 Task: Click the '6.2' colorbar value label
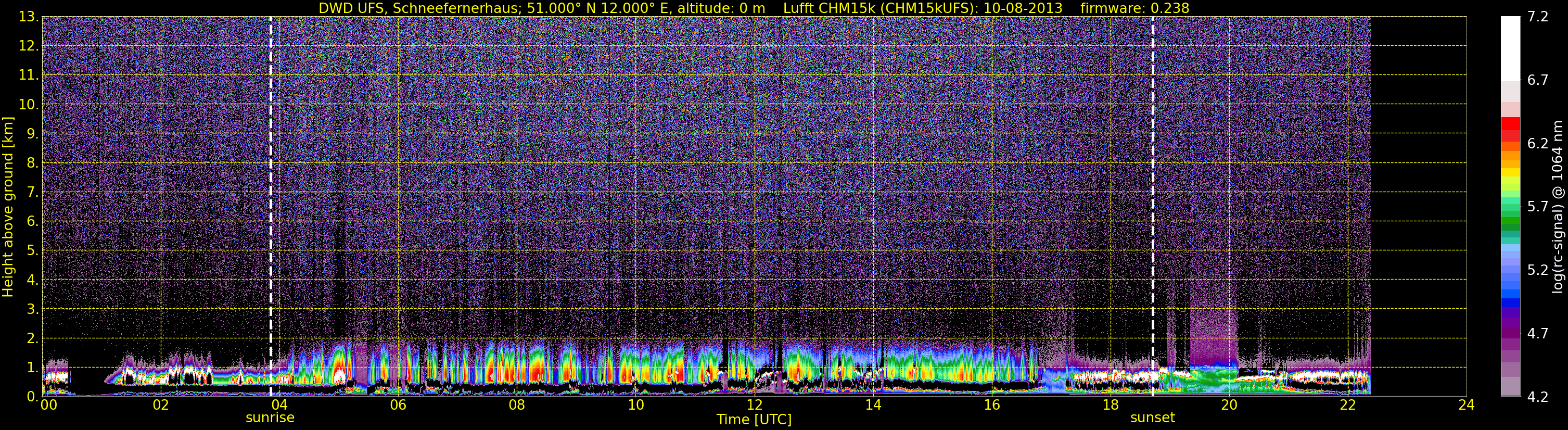[1538, 143]
